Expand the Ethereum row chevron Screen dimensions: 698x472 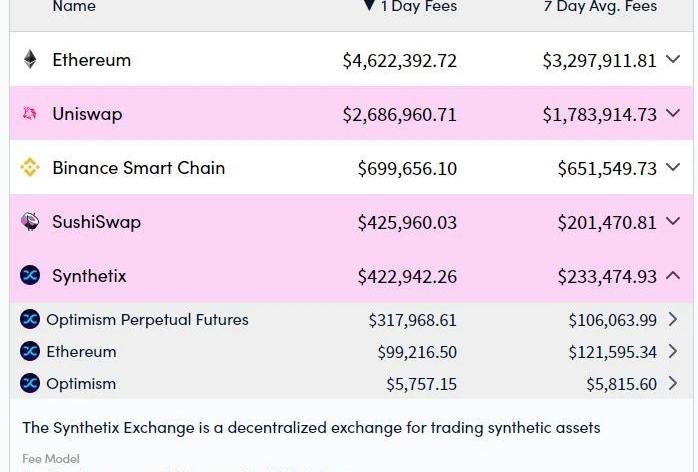(673, 60)
